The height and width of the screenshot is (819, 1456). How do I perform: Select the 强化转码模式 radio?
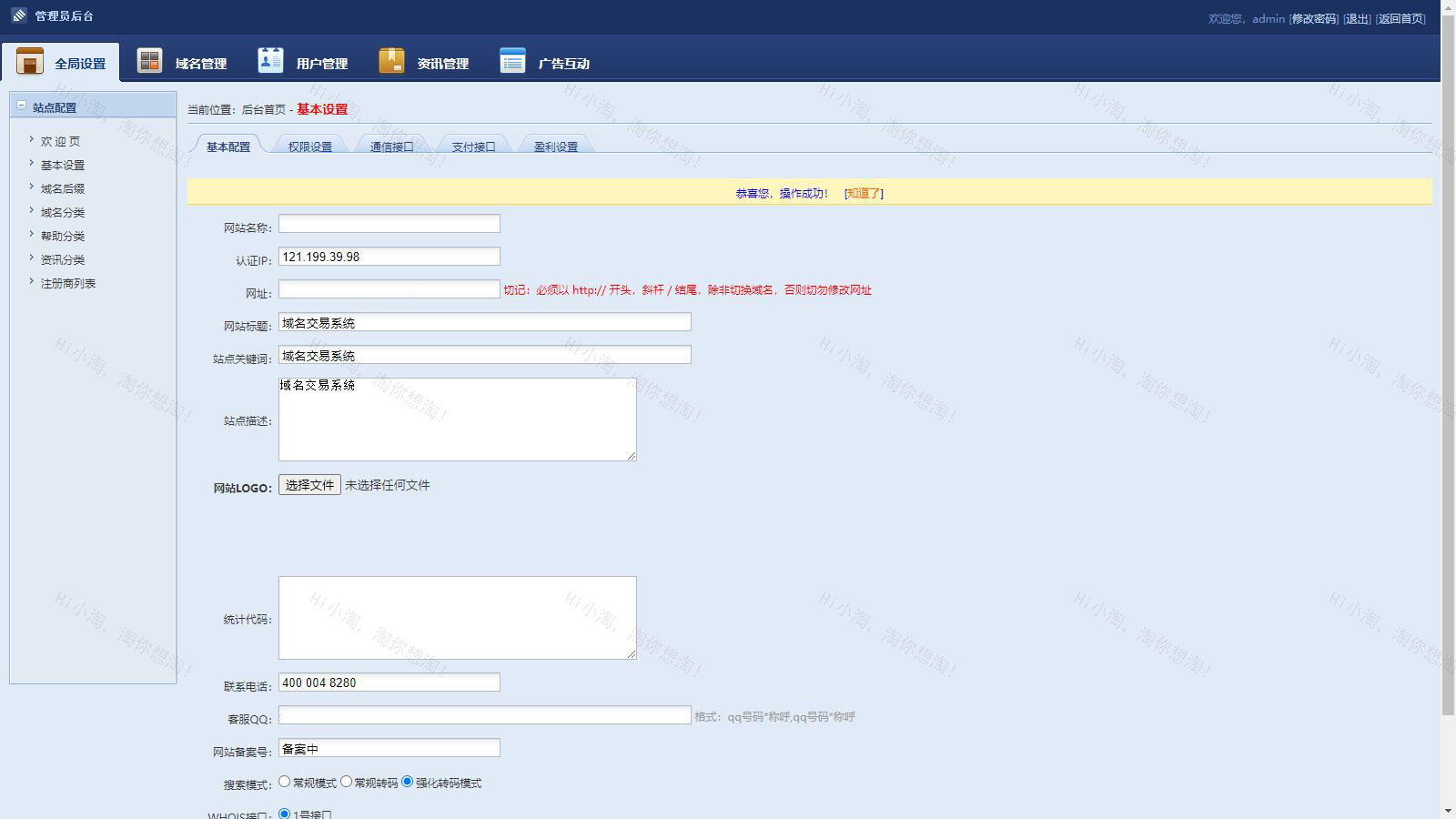(408, 782)
